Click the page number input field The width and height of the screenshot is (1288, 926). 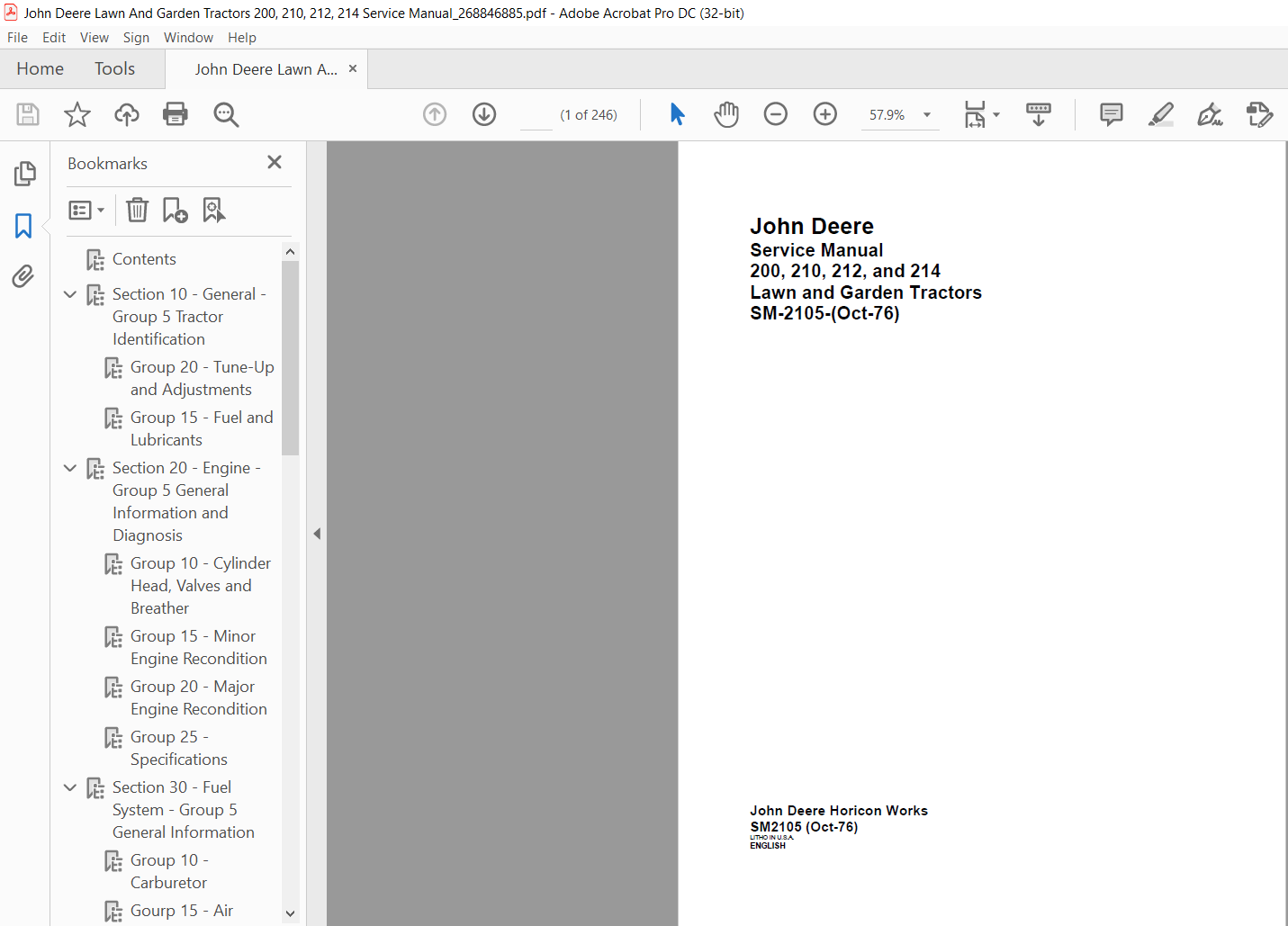click(x=536, y=115)
